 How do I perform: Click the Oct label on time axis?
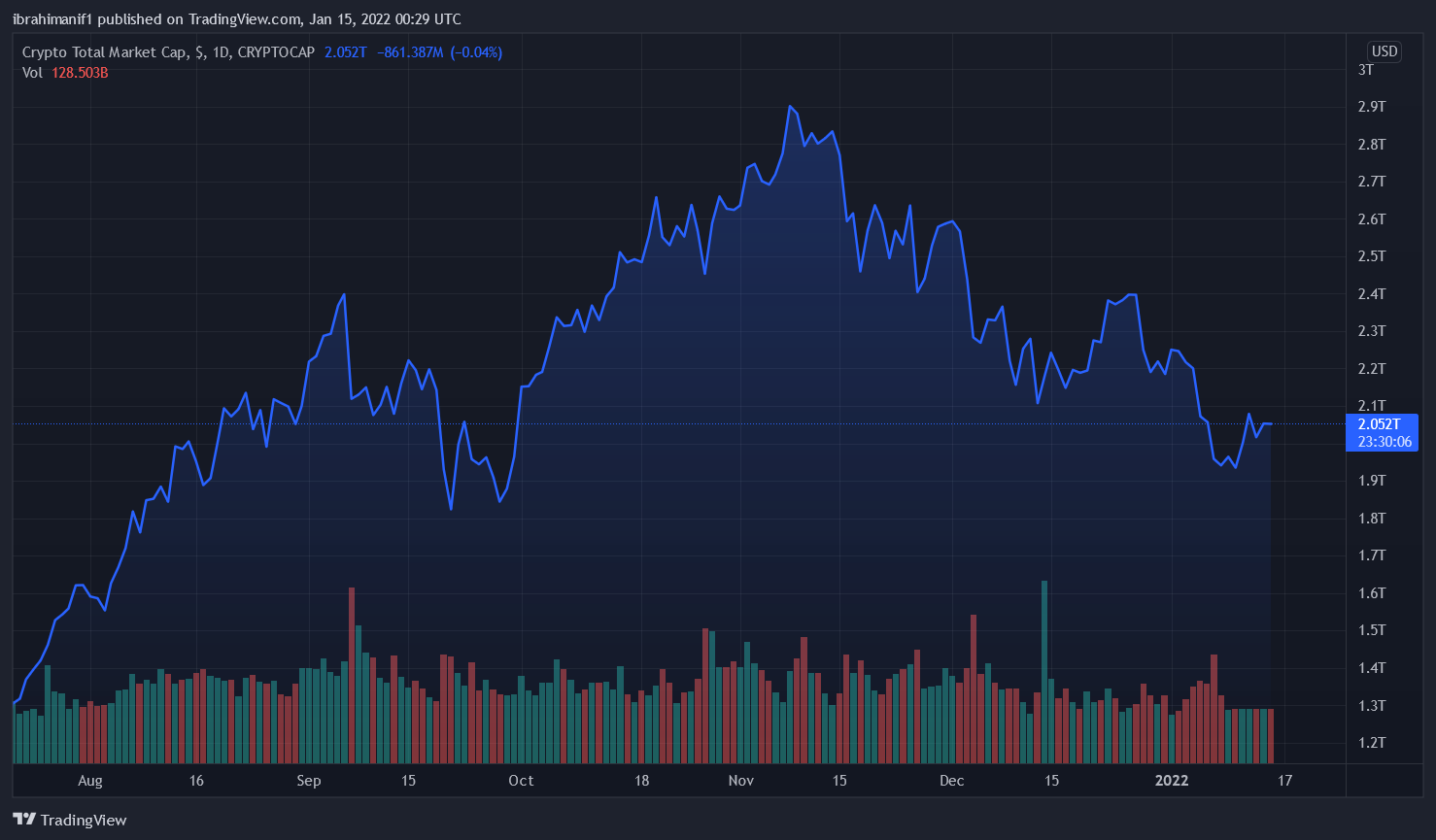coord(521,781)
